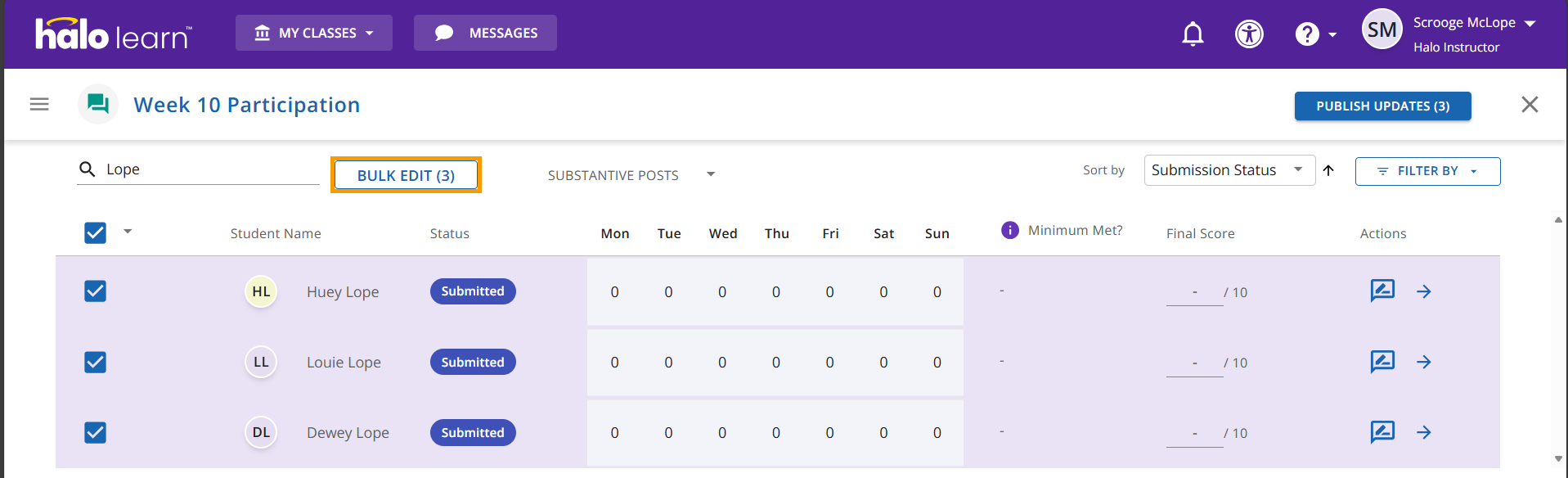Open the Submission Status sort dropdown

[1228, 170]
